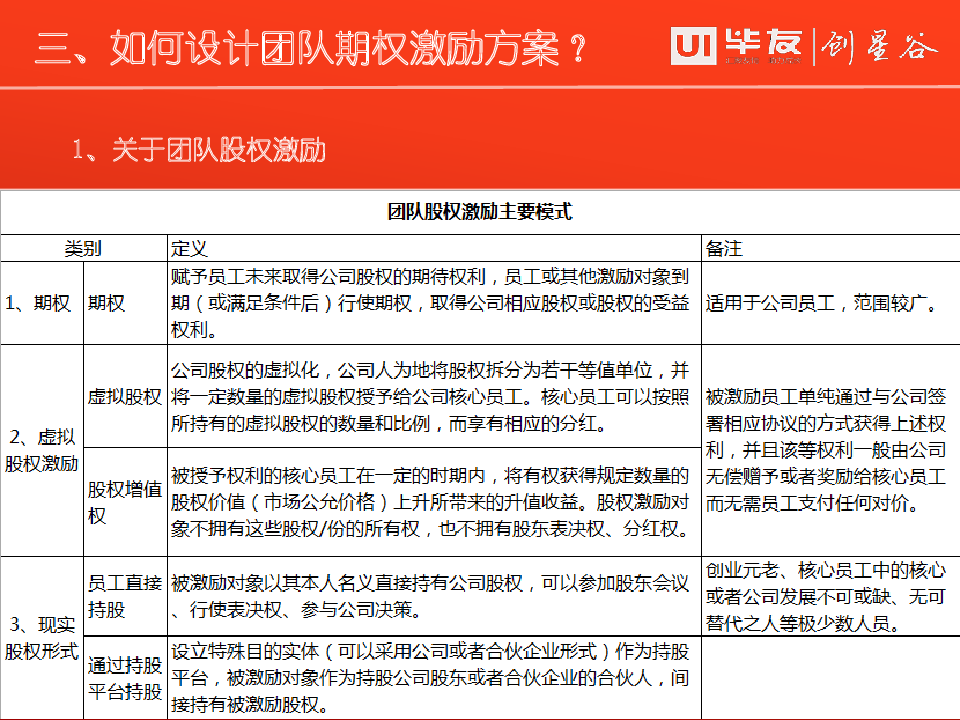Select the table heading 团队股权激励主要模式
The width and height of the screenshot is (960, 720).
[479, 212]
